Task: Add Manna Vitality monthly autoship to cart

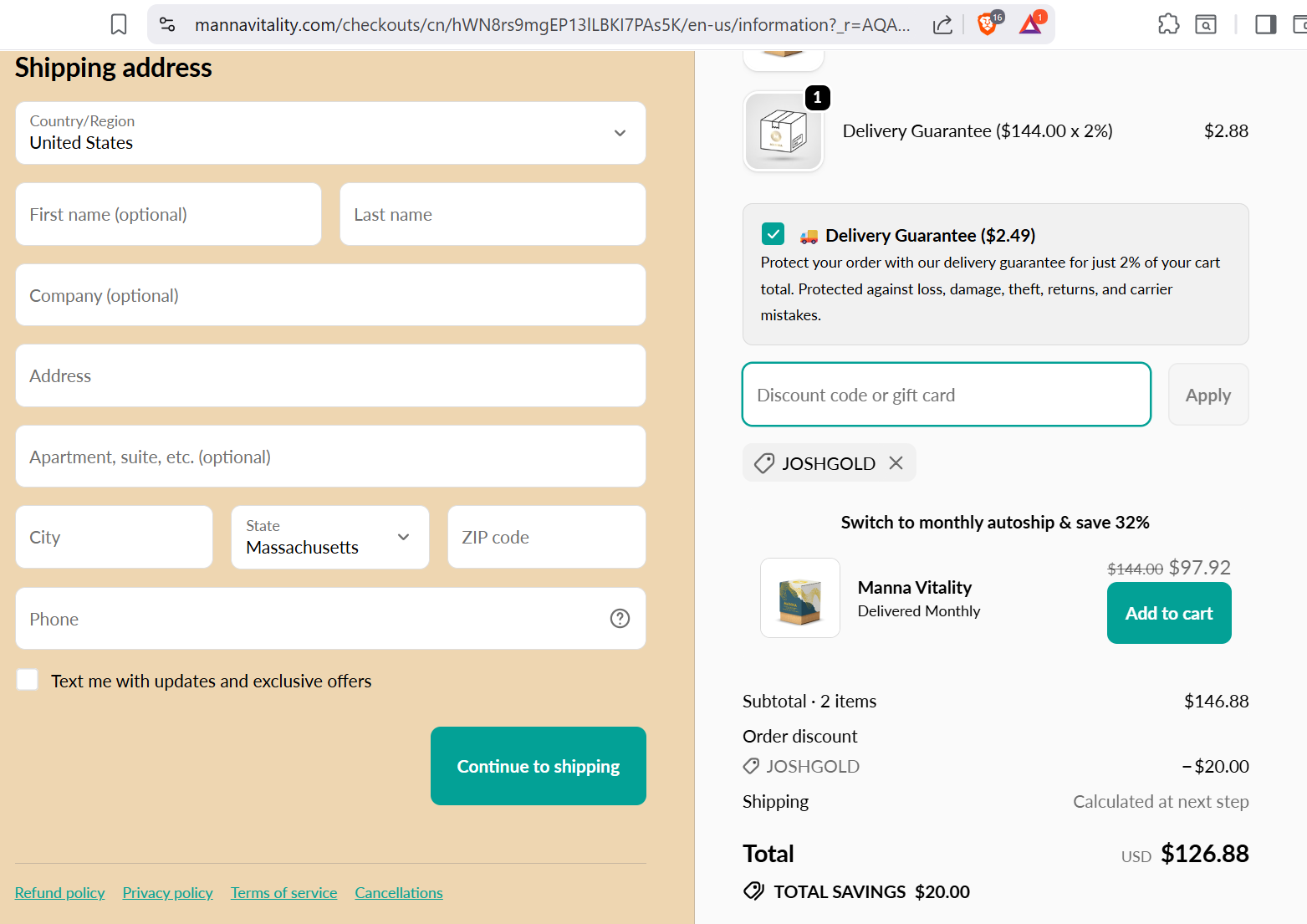Action: 1169,613
